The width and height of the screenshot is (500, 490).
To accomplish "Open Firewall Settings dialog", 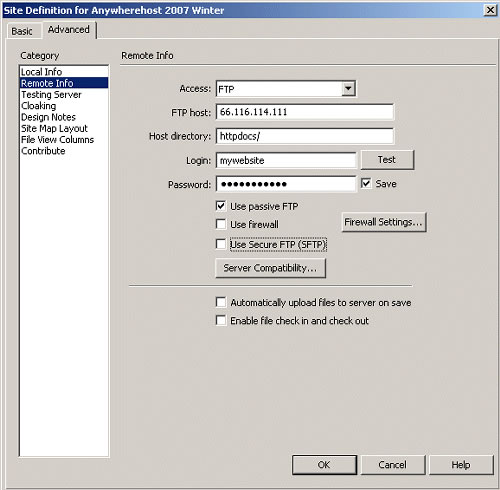I will (x=384, y=222).
